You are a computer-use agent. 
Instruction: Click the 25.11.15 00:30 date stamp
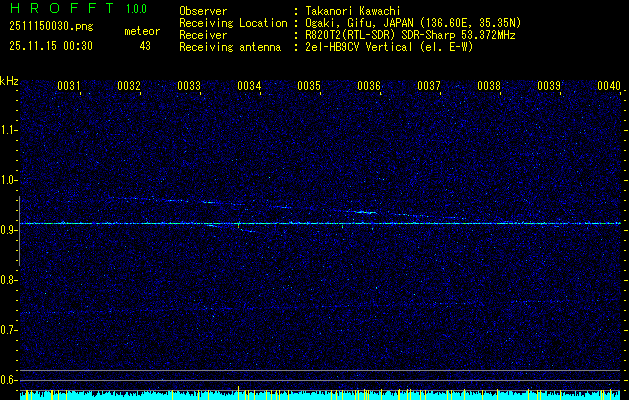pos(51,46)
